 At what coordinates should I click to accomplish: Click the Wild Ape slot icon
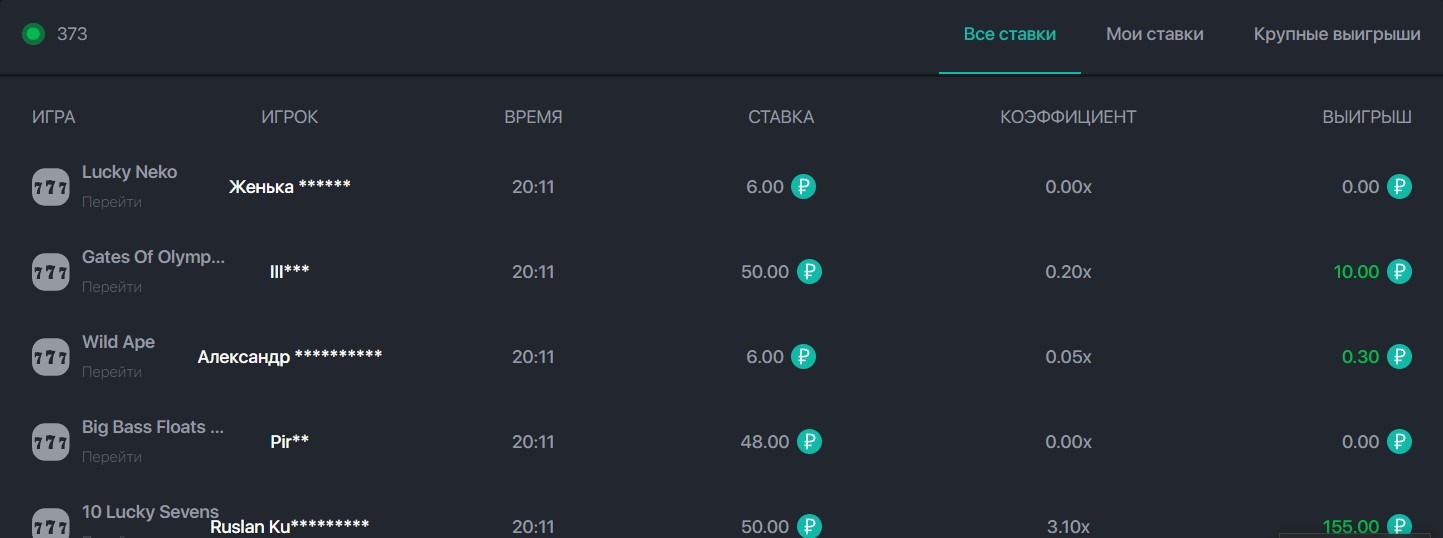pos(51,357)
